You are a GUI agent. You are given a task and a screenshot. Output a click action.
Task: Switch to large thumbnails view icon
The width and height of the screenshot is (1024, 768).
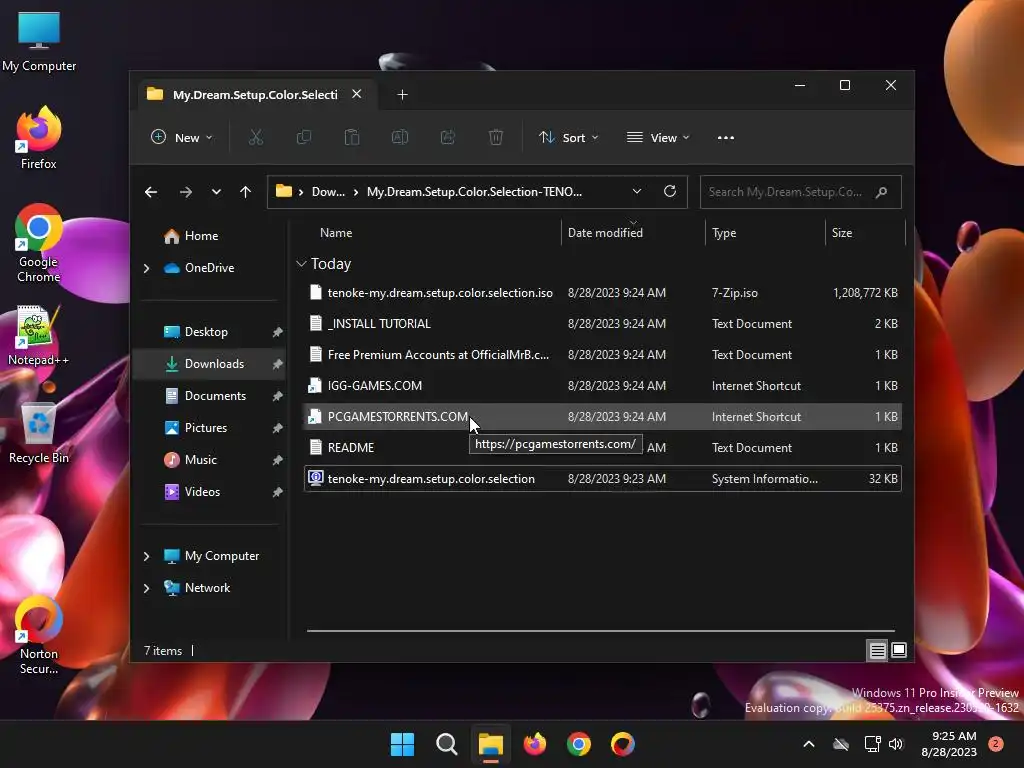[x=899, y=650]
